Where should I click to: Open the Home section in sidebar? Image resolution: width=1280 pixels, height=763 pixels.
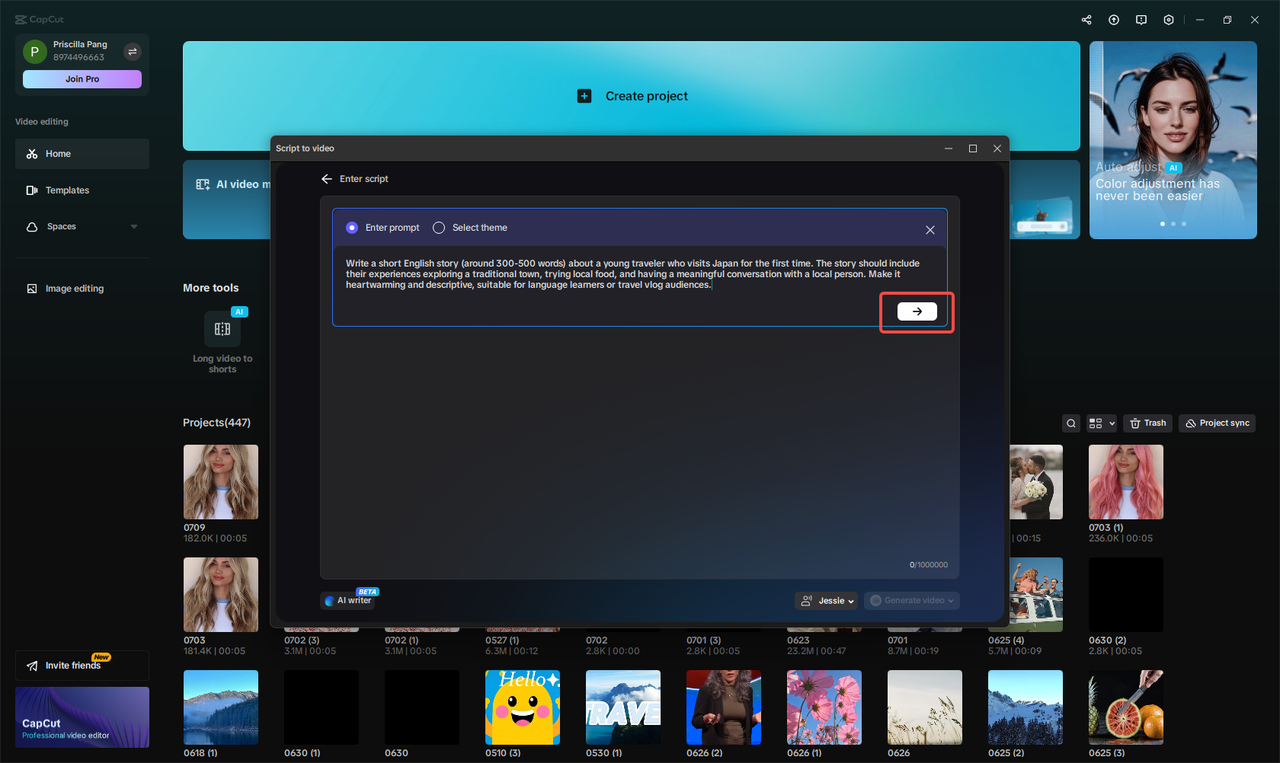[x=82, y=154]
